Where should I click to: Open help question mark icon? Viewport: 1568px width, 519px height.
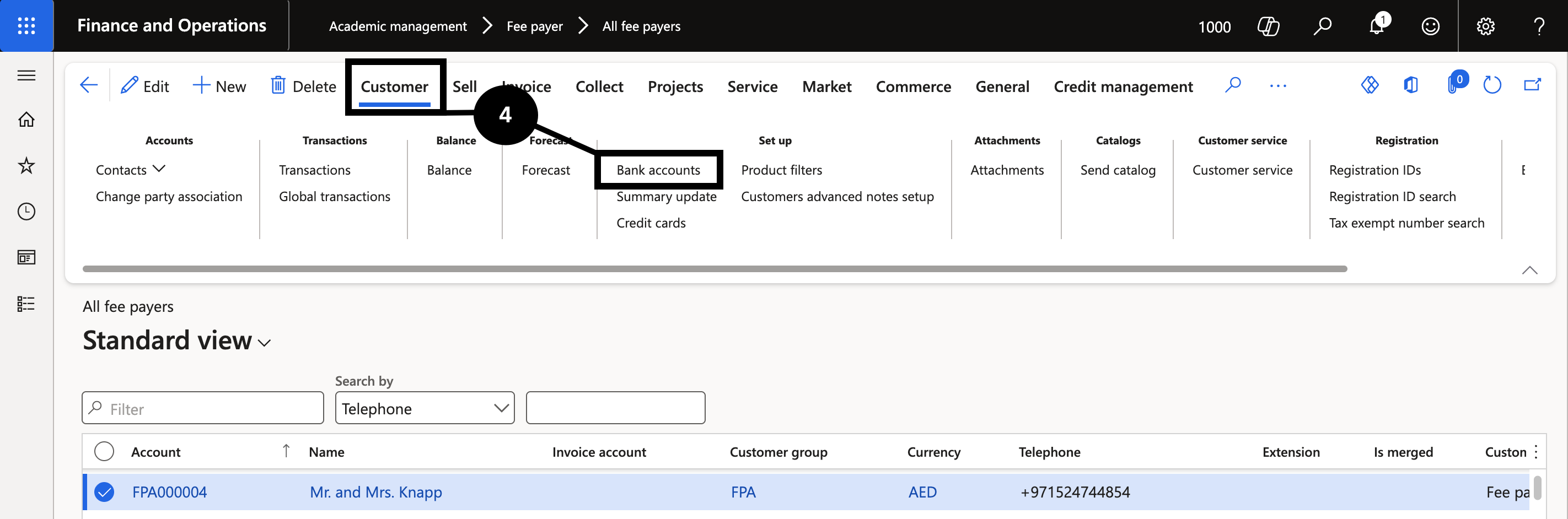pos(1539,26)
